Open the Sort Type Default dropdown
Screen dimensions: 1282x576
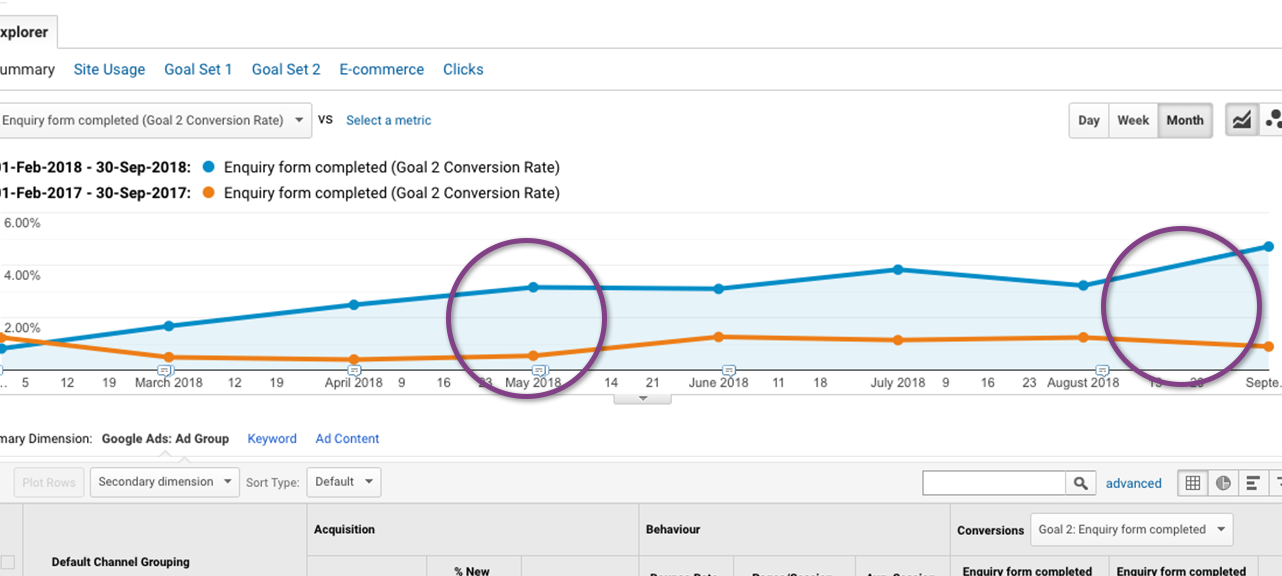click(x=343, y=482)
